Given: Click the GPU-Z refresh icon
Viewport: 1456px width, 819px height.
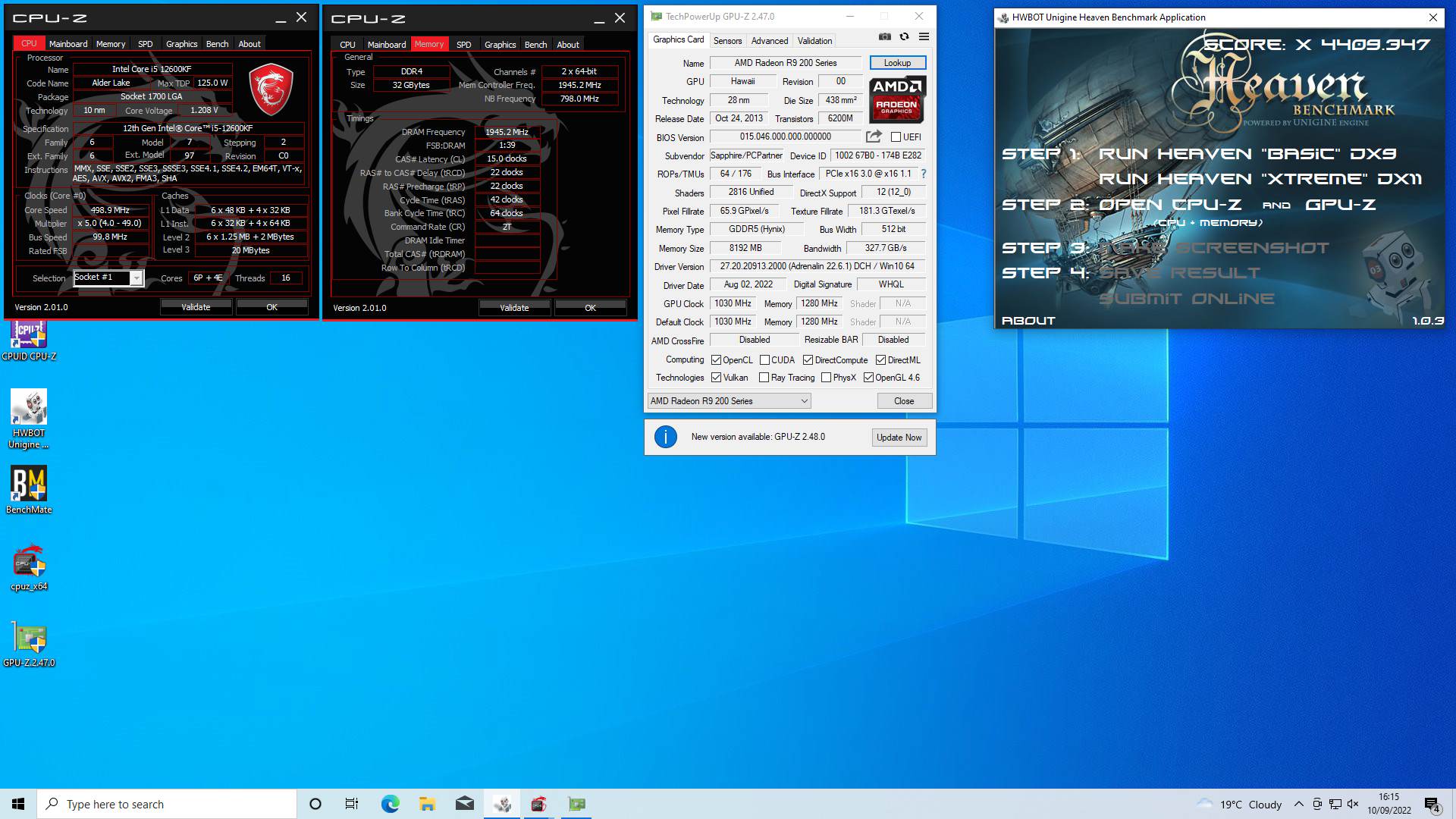Looking at the screenshot, I should pyautogui.click(x=904, y=36).
